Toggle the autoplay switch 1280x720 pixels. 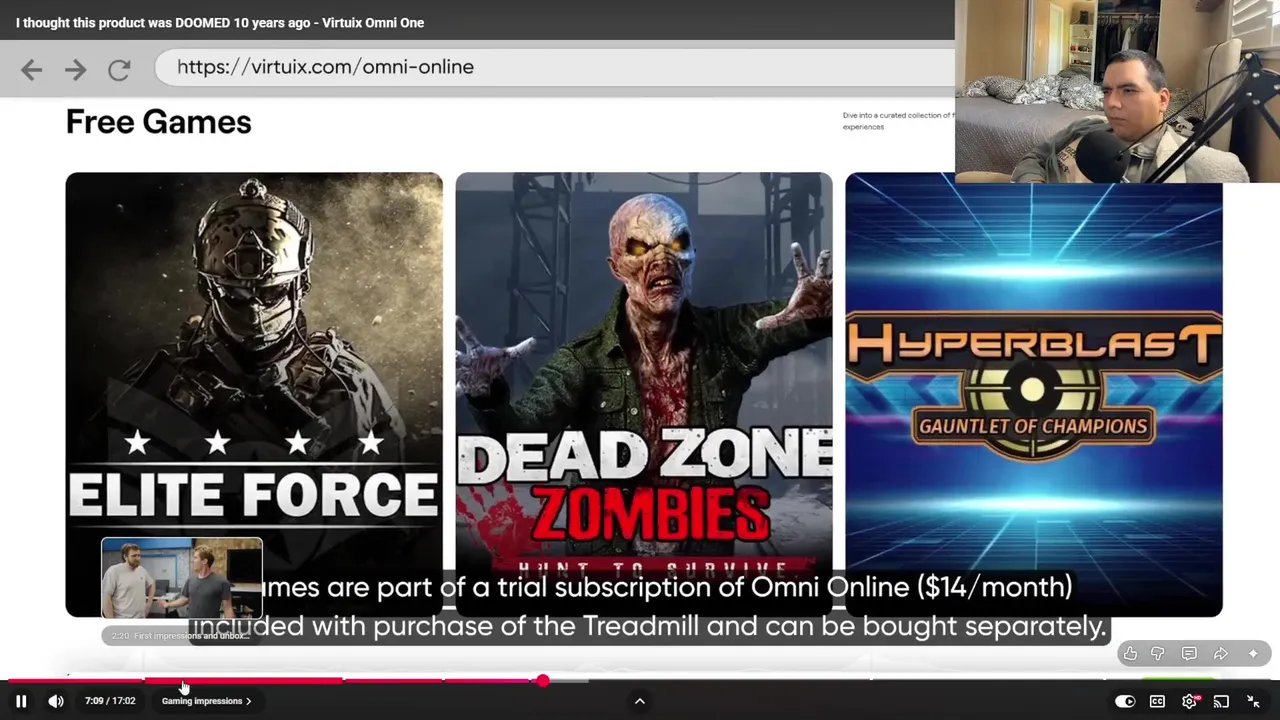point(1125,701)
